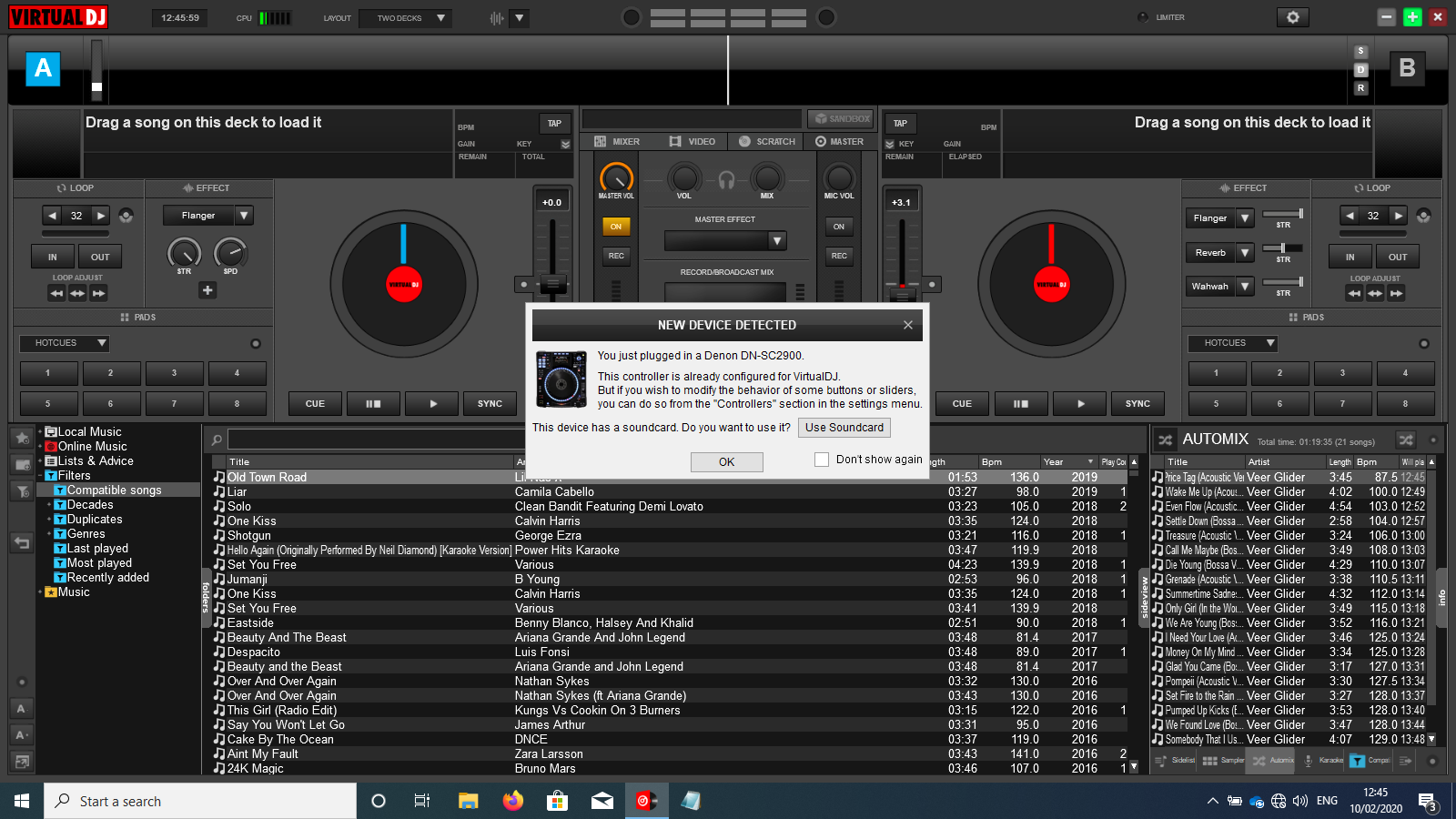The height and width of the screenshot is (819, 1456).
Task: Click the back arrow icon in browser sidebar
Action: [x=23, y=543]
